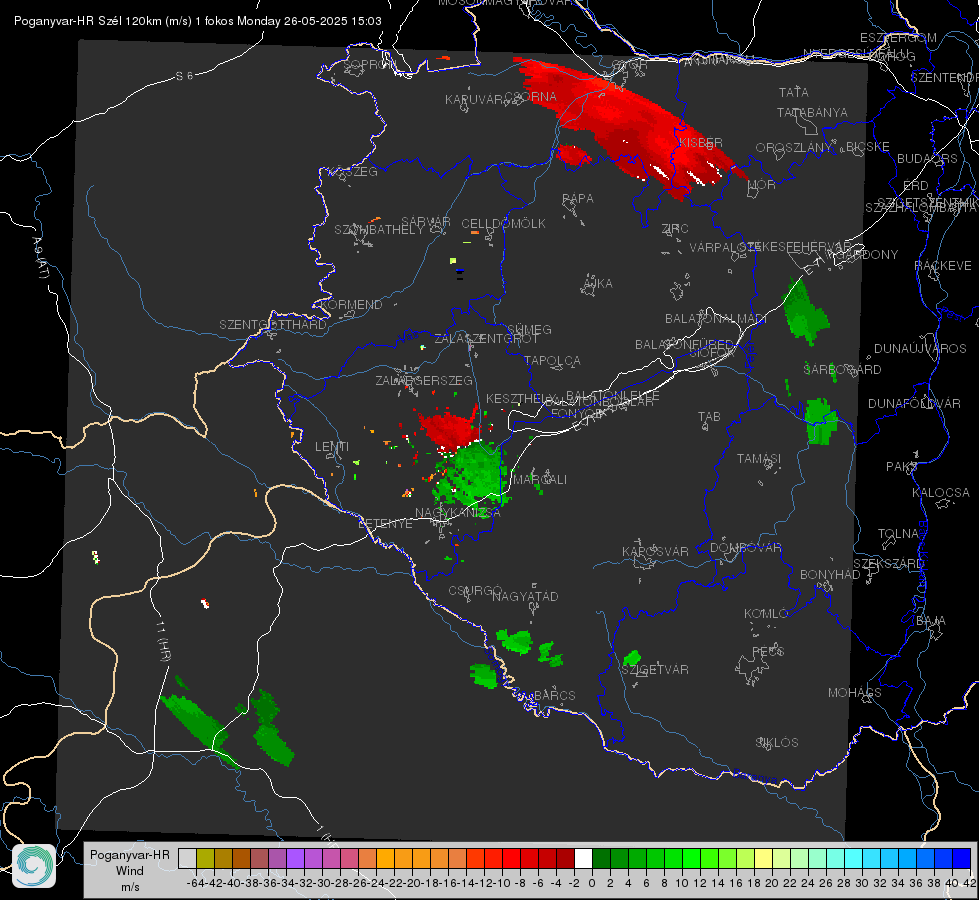Click the TOLNA label
This screenshot has height=900, width=979.
(x=898, y=534)
